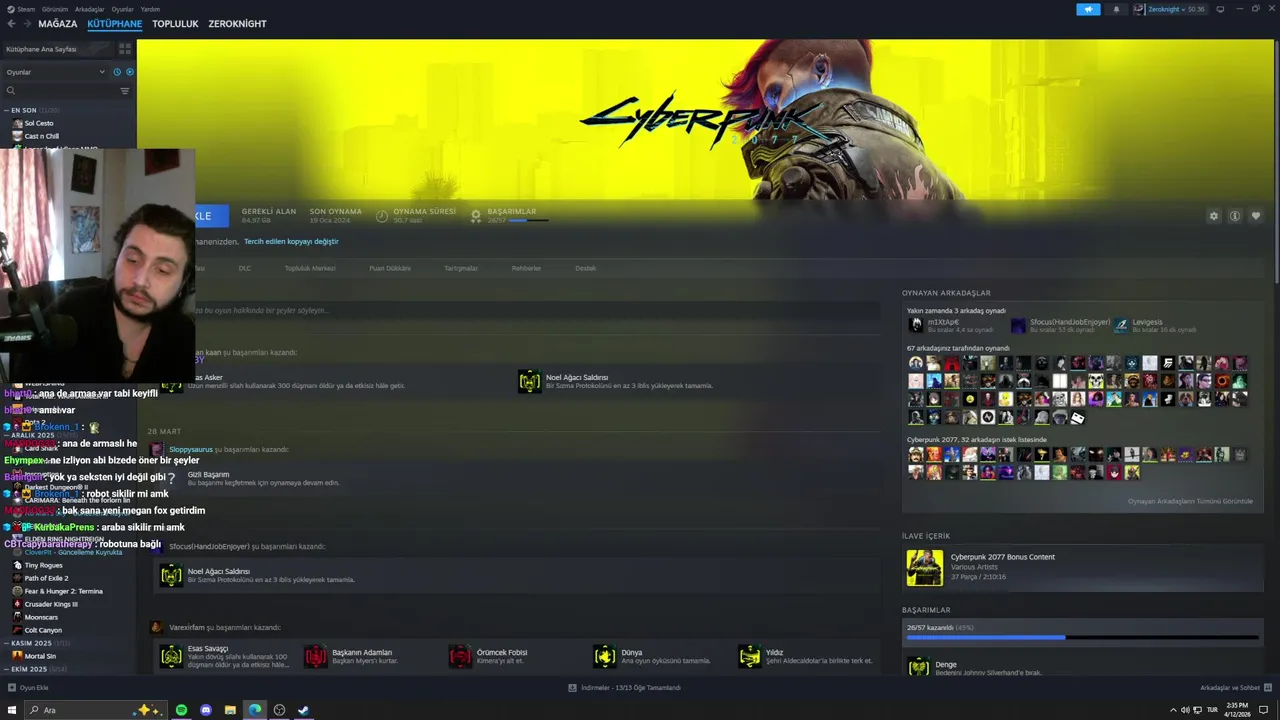Image resolution: width=1280 pixels, height=720 pixels.
Task: Select Path of Exile 2
Action: coord(46,578)
